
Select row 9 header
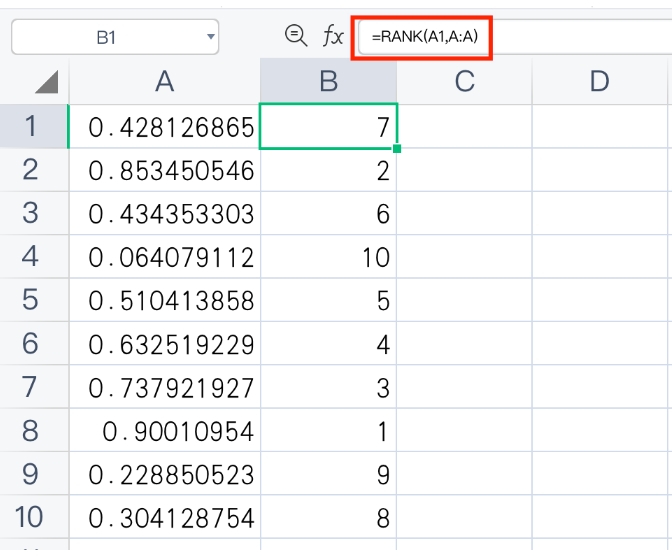34,473
